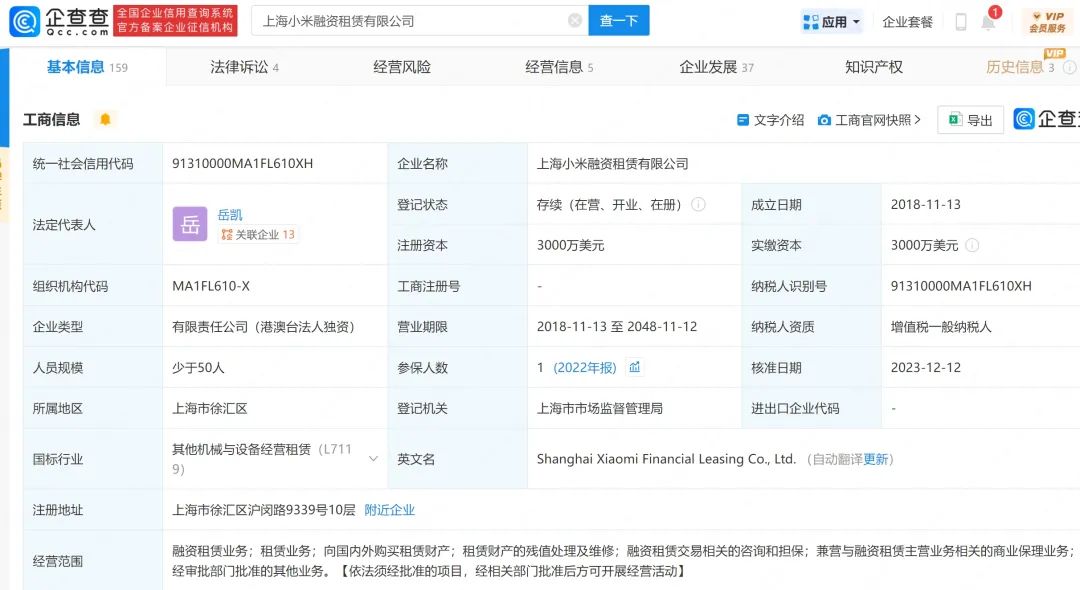Click the mobile phone icon in header
This screenshot has height=590, width=1080.
960,22
